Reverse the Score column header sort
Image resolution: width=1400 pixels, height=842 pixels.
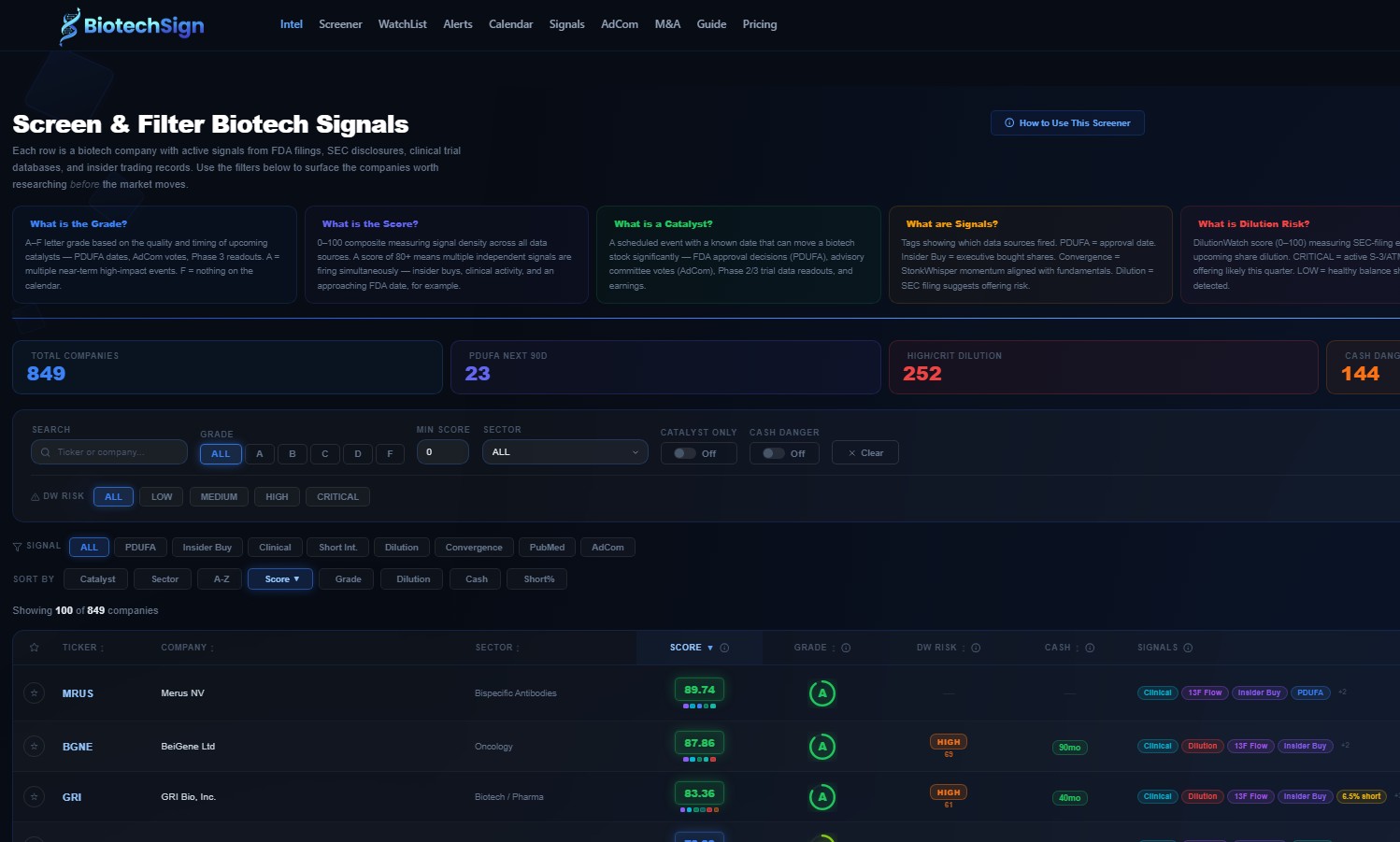point(692,648)
